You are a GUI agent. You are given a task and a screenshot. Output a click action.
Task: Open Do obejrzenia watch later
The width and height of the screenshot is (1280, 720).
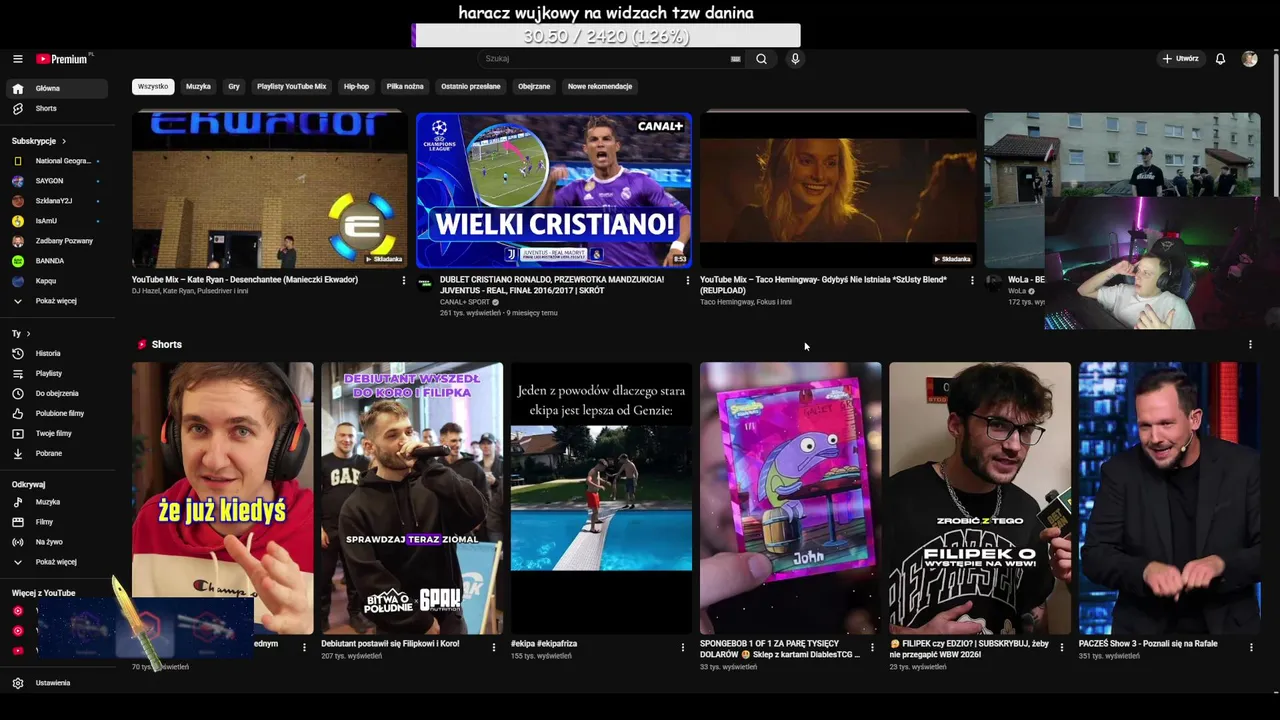point(56,393)
